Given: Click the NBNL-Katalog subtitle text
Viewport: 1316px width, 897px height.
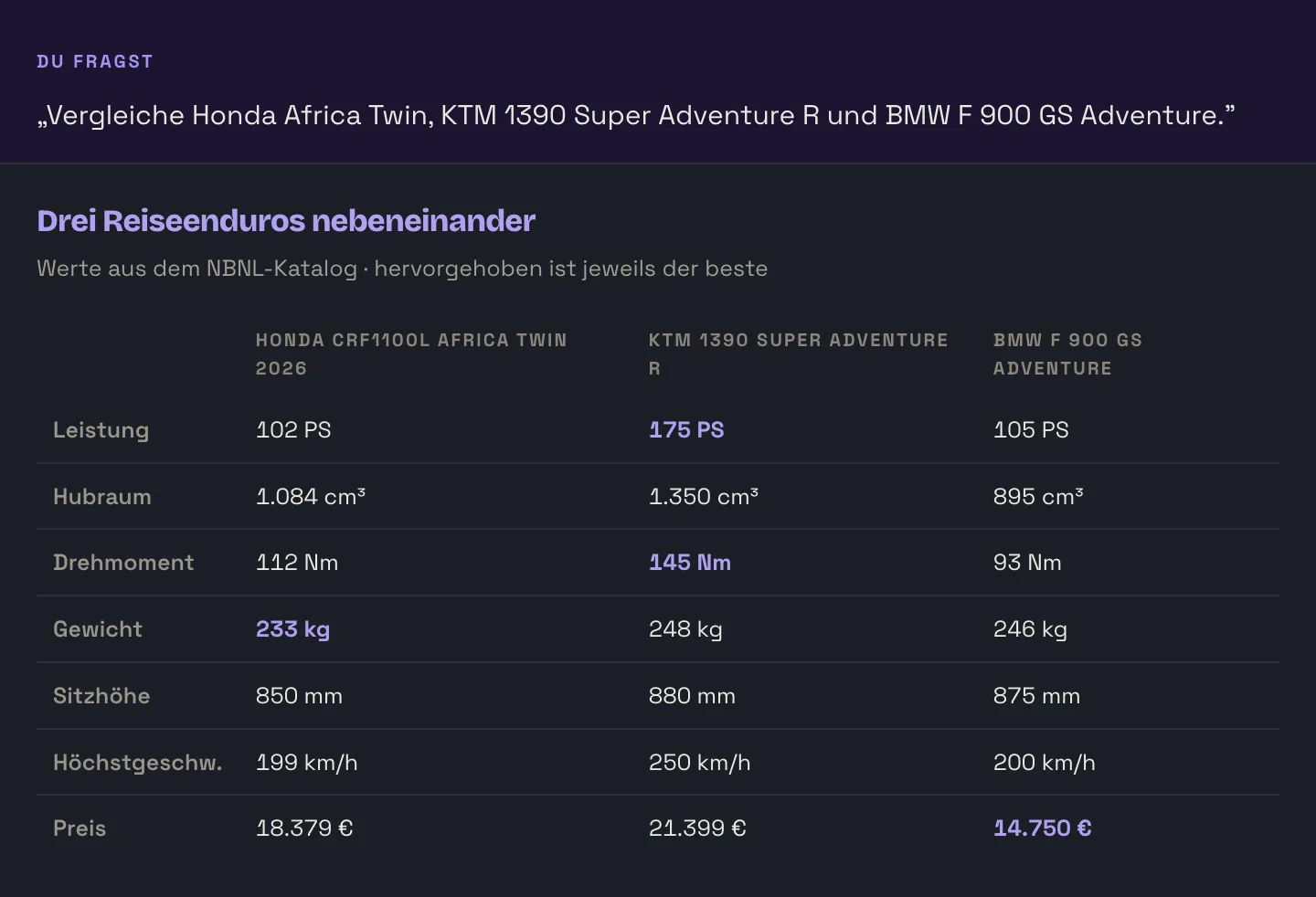Looking at the screenshot, I should tap(402, 269).
